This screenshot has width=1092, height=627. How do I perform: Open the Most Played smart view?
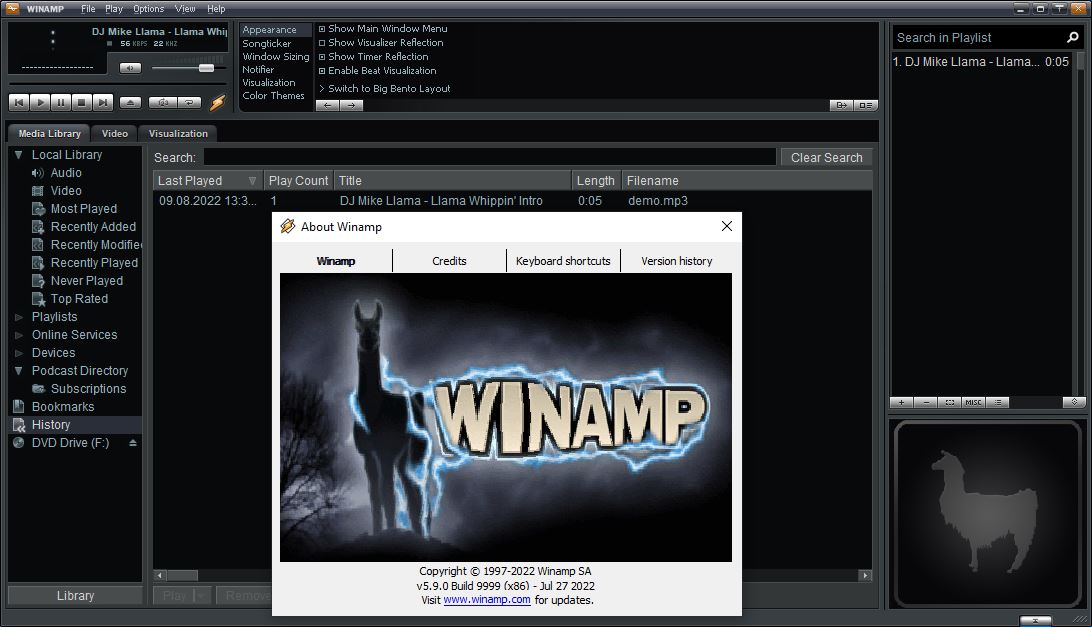84,209
